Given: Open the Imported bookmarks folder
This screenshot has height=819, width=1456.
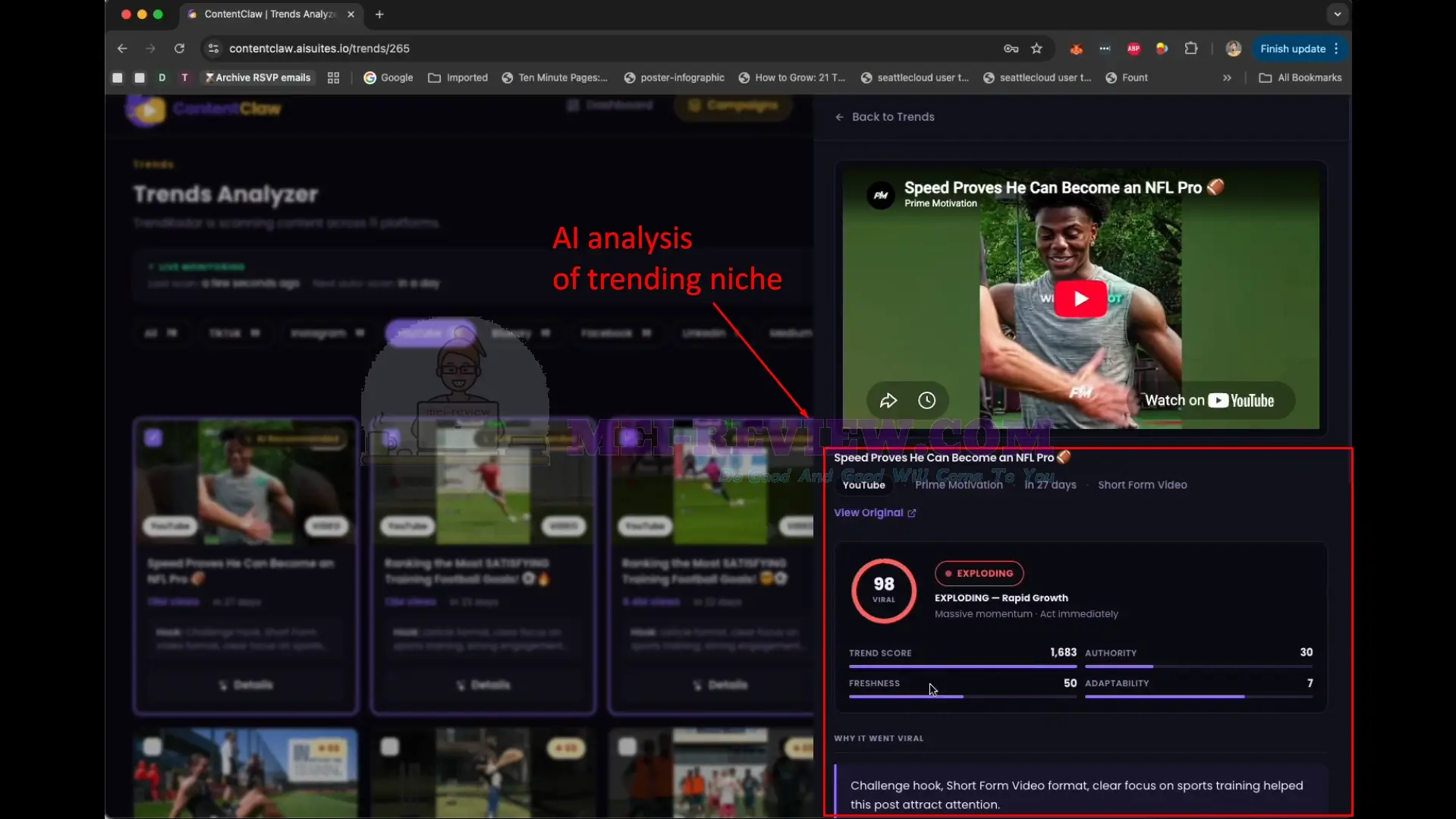Looking at the screenshot, I should point(458,77).
